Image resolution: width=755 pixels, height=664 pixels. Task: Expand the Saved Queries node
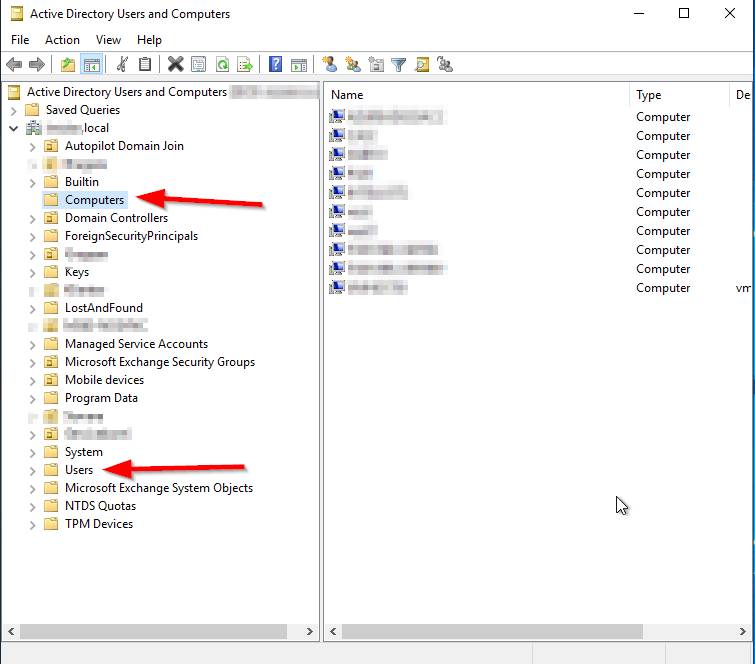point(13,111)
